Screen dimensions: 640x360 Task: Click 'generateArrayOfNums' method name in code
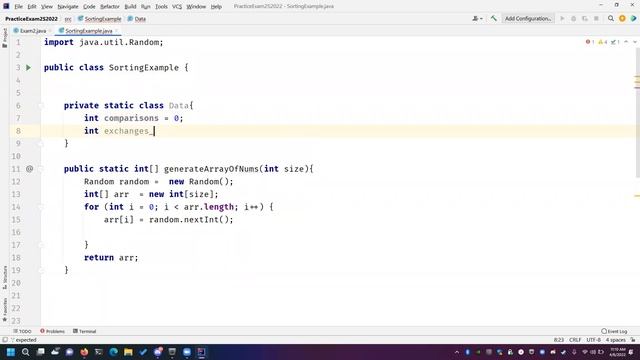211,169
